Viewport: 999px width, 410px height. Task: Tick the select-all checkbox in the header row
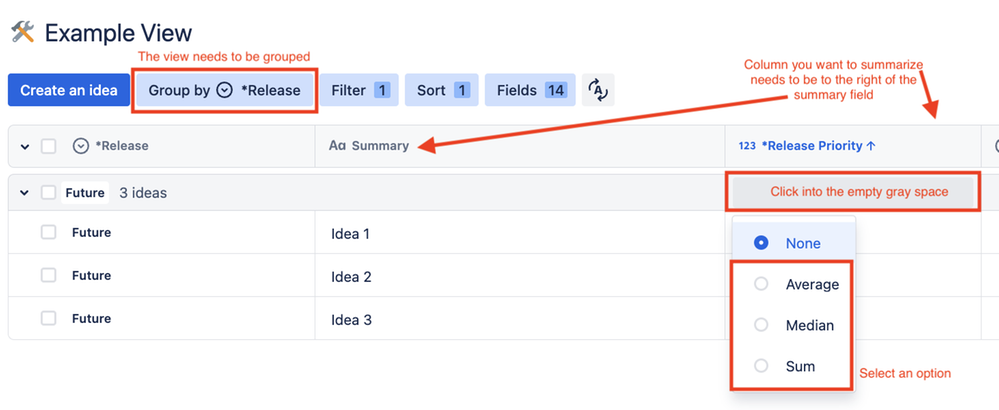(x=48, y=146)
